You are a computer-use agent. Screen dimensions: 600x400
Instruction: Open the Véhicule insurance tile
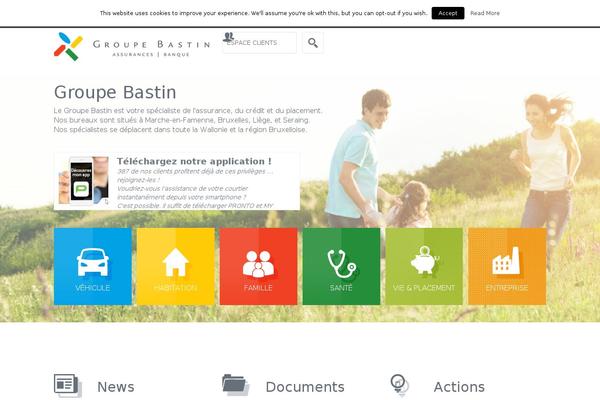[x=93, y=266]
